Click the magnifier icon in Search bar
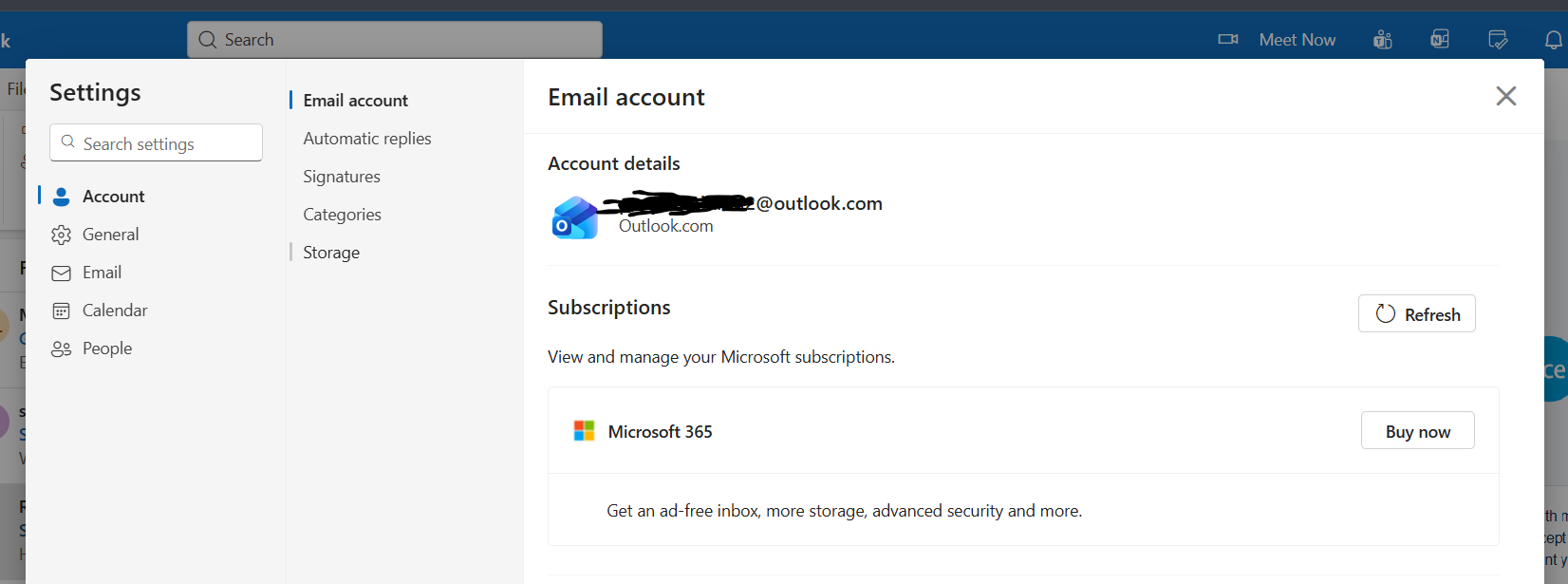1568x584 pixels. tap(208, 40)
